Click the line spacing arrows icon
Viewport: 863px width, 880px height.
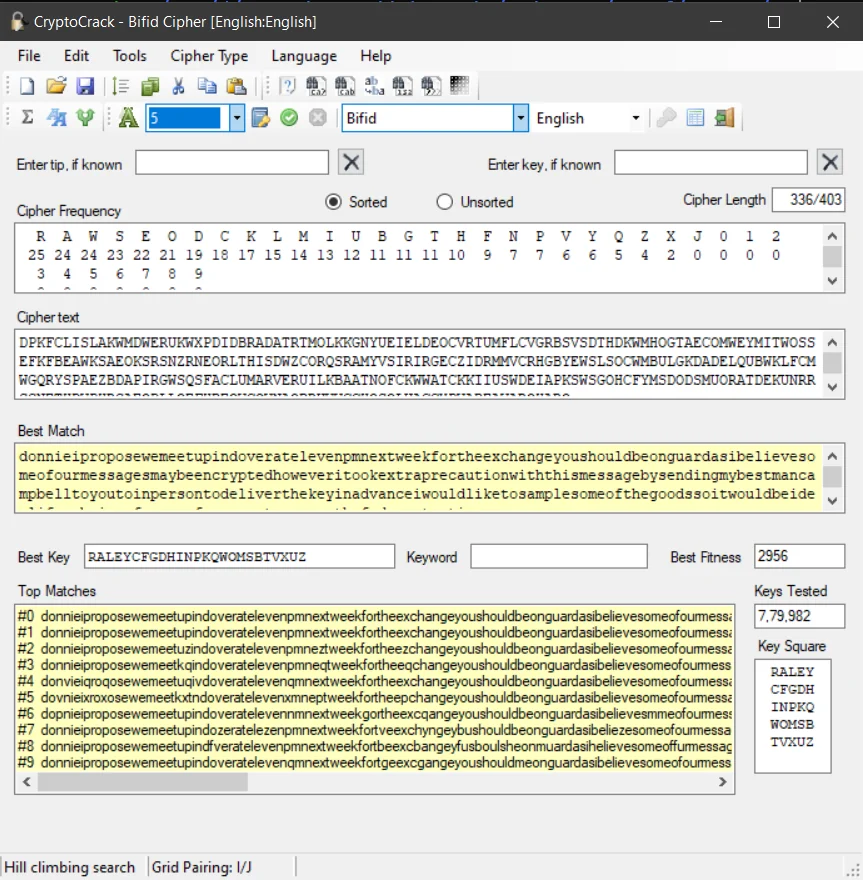pyautogui.click(x=120, y=86)
